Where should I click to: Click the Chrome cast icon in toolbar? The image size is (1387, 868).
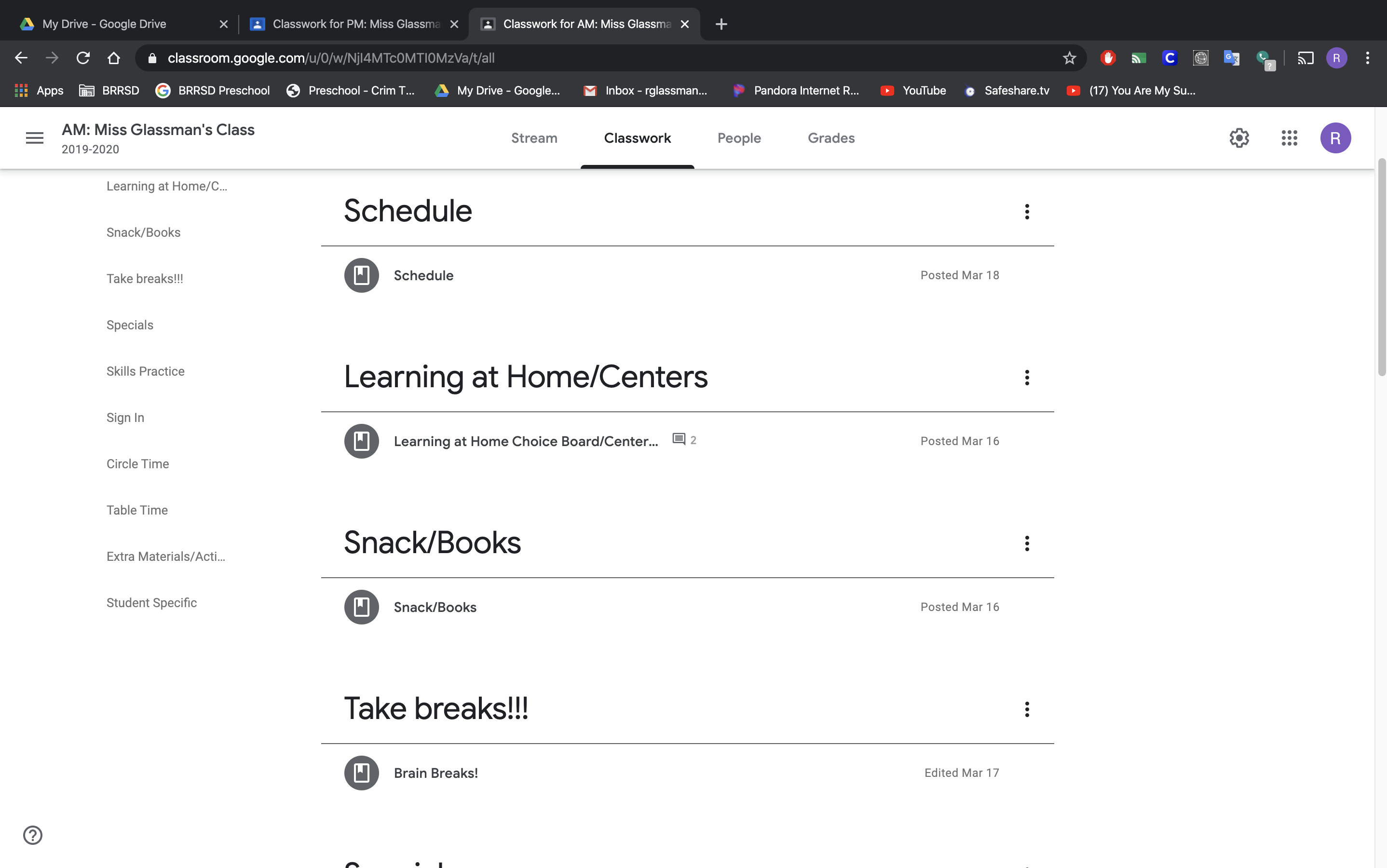pyautogui.click(x=1305, y=58)
